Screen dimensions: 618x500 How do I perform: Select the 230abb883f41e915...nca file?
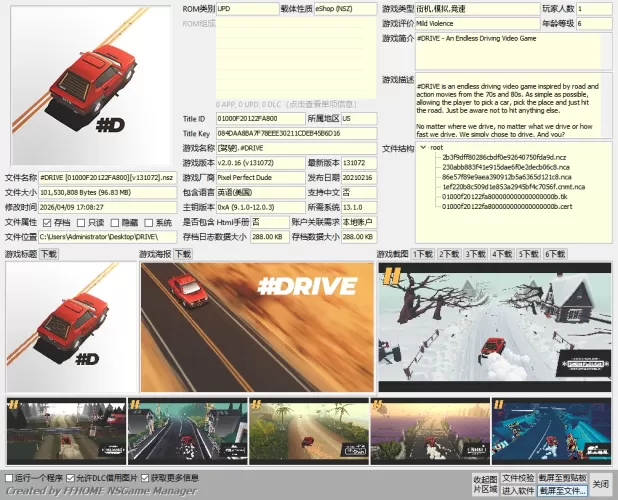point(506,167)
